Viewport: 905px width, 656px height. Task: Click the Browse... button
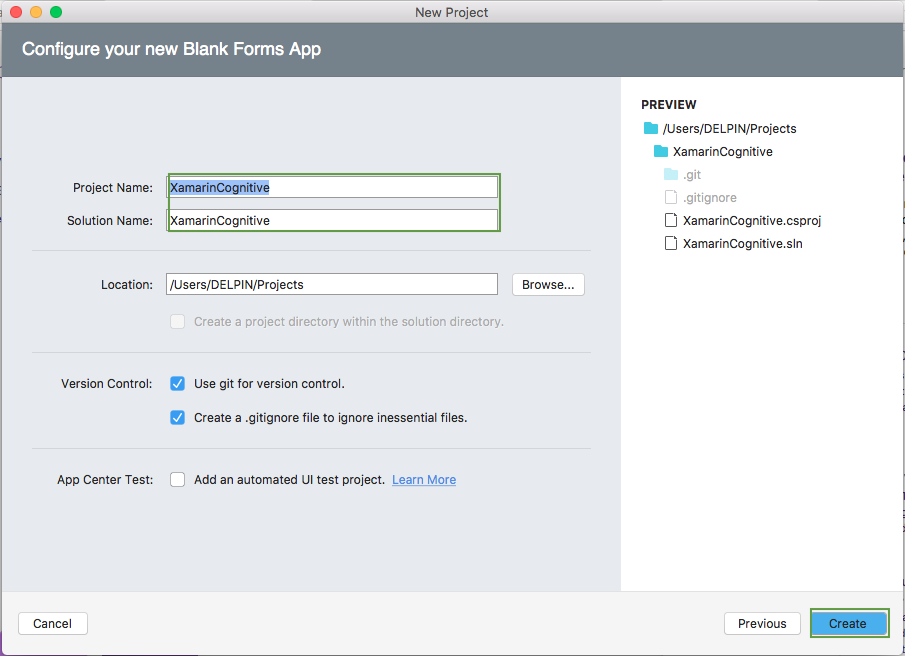(x=547, y=284)
